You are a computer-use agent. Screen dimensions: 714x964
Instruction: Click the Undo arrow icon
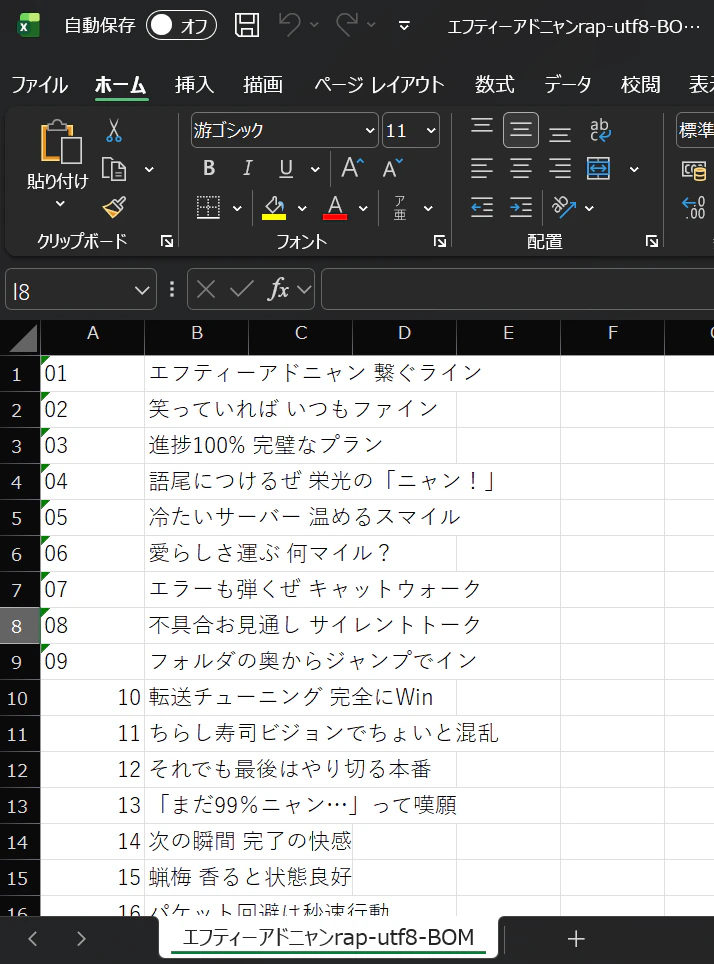tap(290, 25)
